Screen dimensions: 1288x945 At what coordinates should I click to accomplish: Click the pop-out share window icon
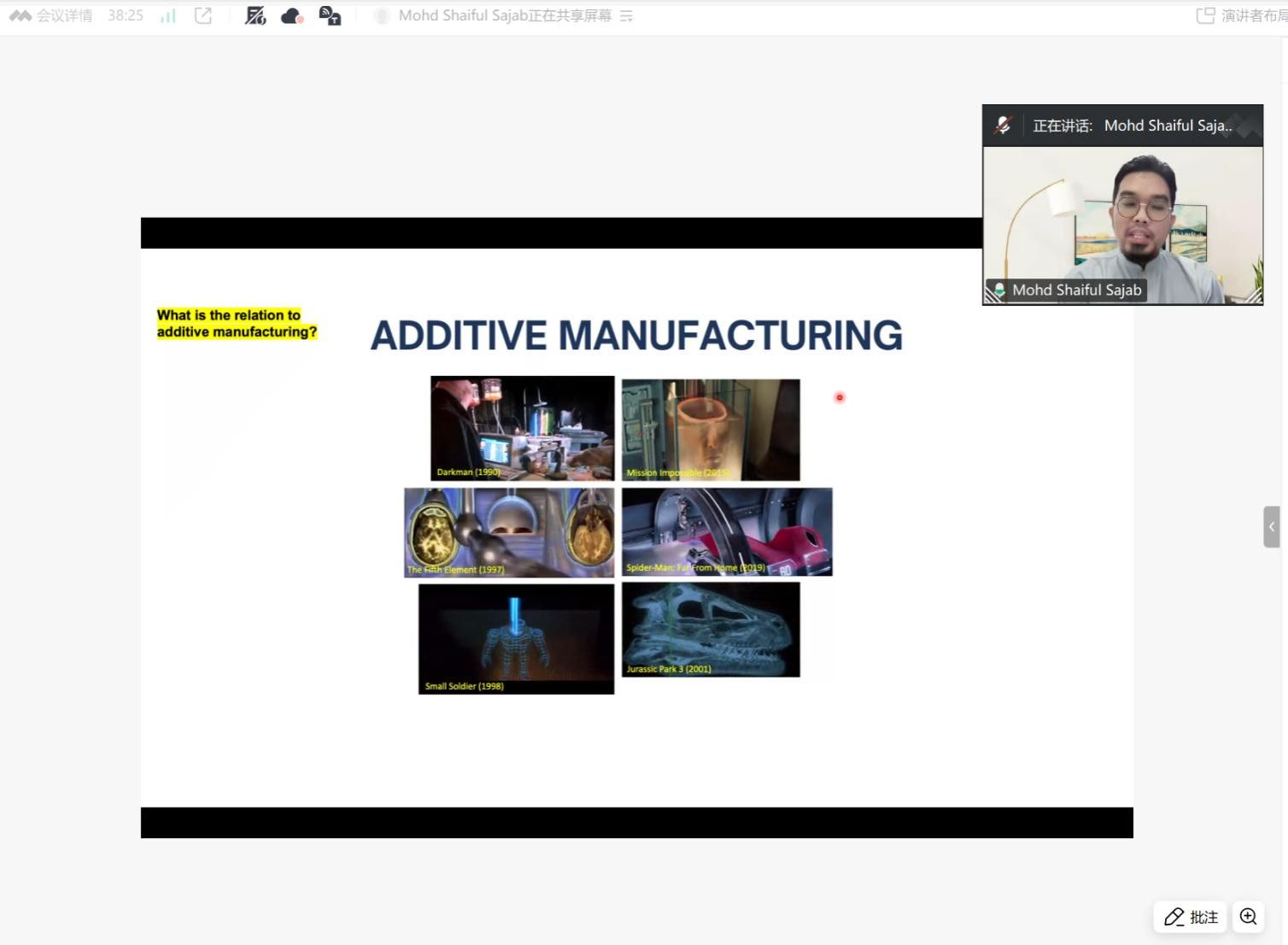tap(203, 16)
